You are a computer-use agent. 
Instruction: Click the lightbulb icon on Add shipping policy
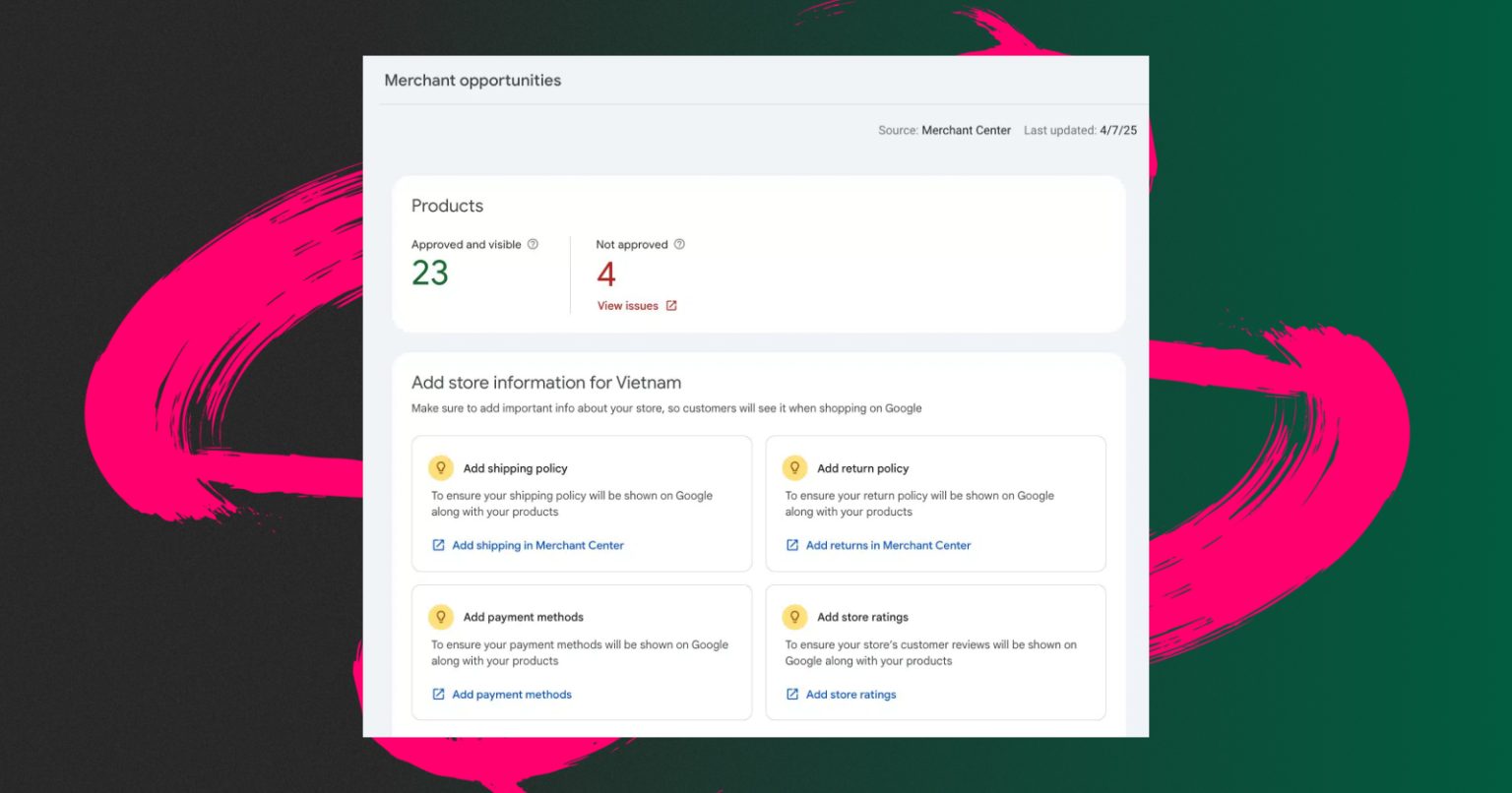click(x=441, y=468)
